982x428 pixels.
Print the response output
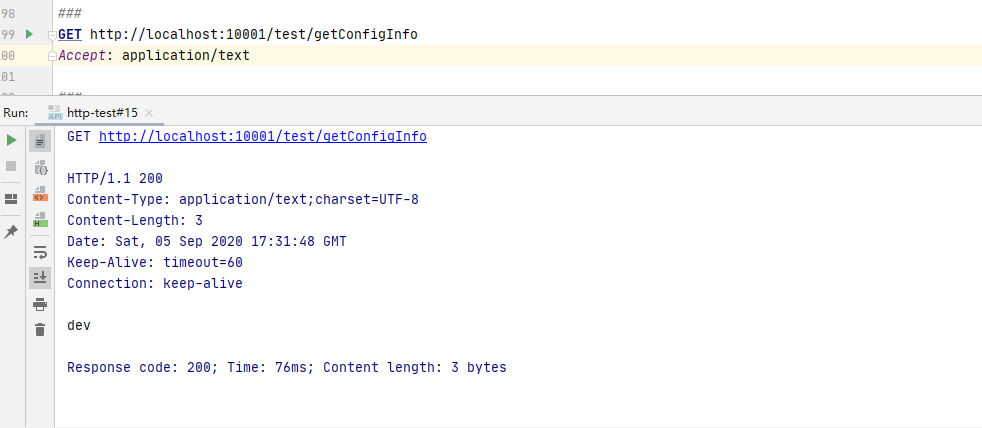point(40,304)
